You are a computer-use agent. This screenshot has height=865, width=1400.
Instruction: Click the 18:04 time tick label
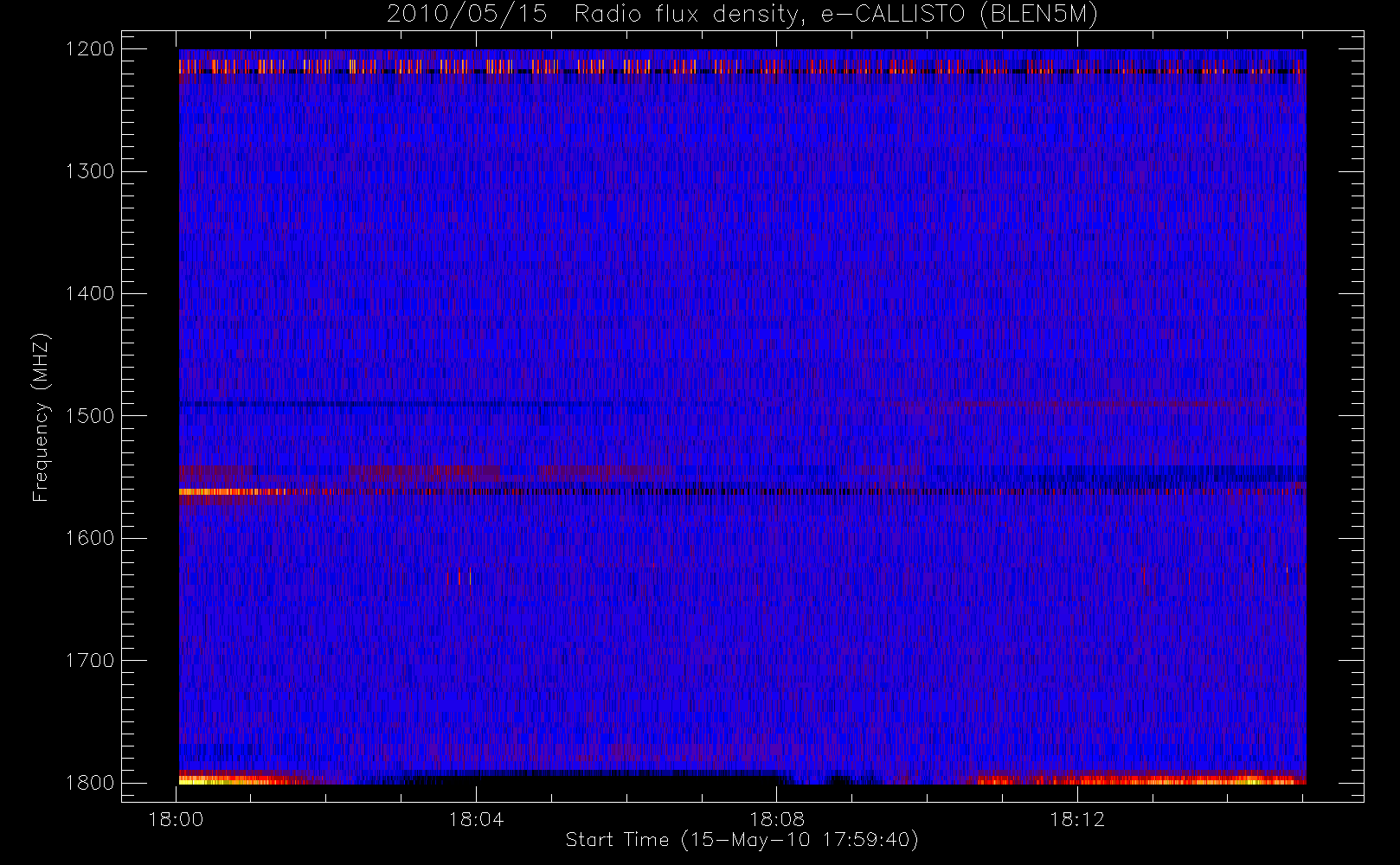476,819
